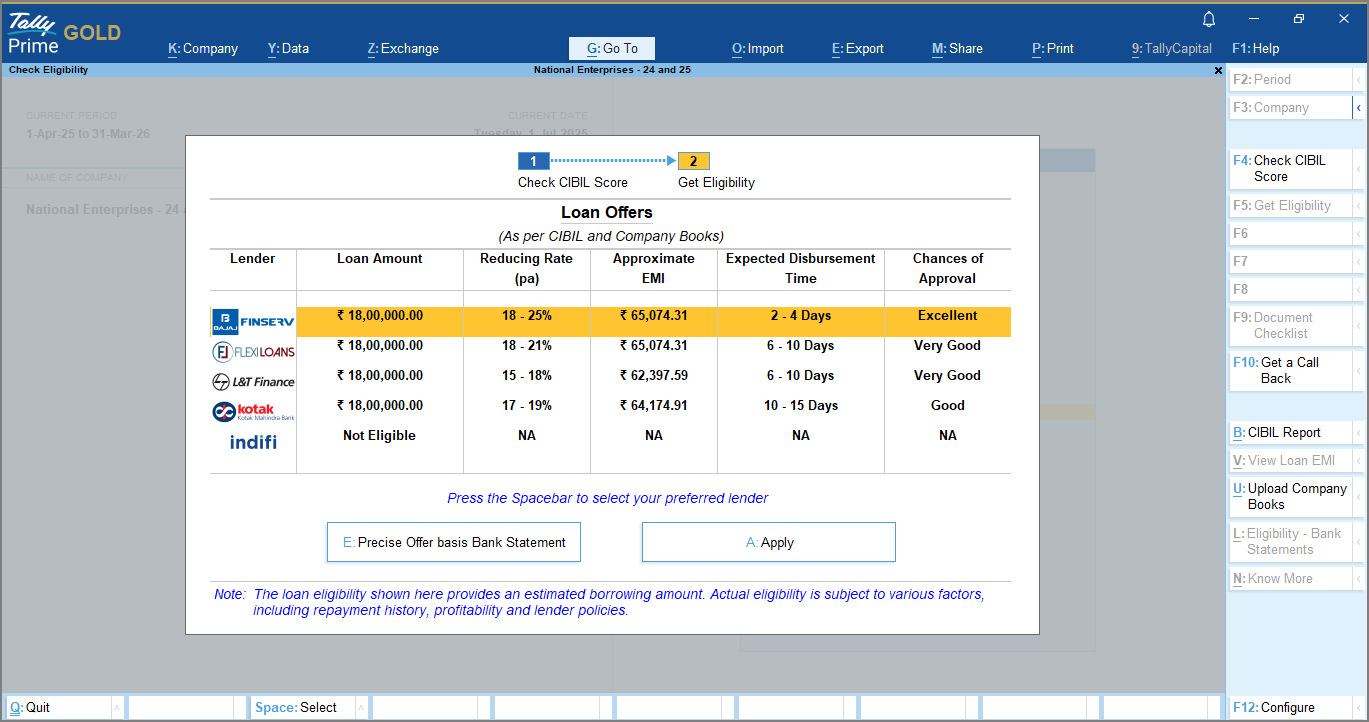Select the Bajaj Finserv lender logo

(x=253, y=321)
